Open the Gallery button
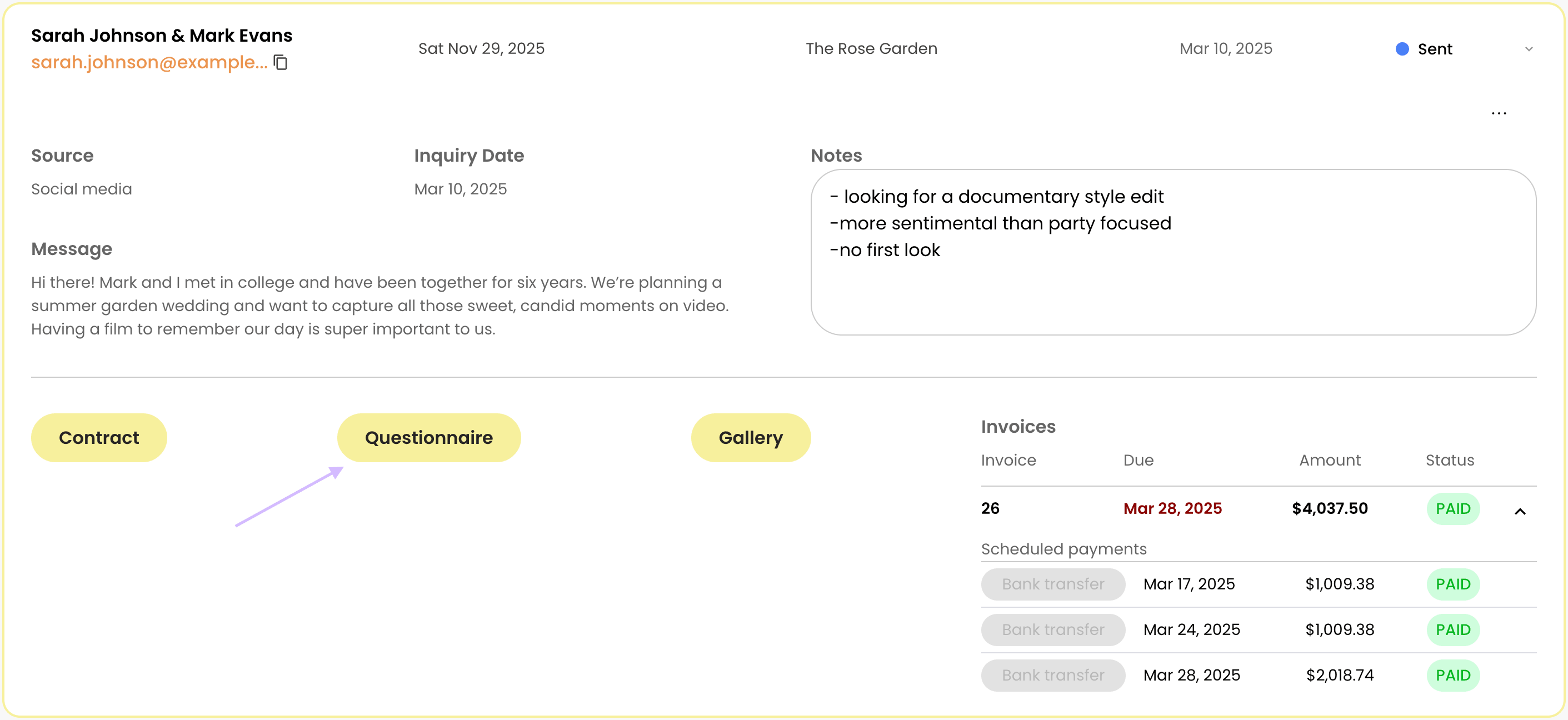 click(750, 438)
